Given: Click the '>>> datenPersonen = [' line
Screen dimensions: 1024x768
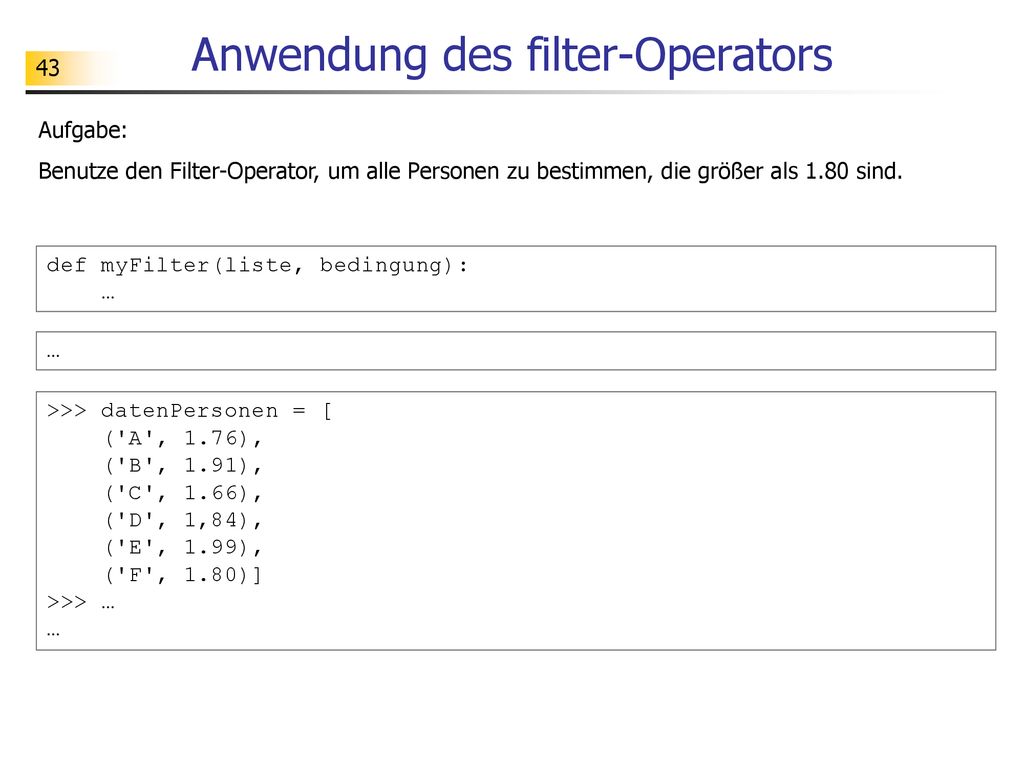Looking at the screenshot, I should [190, 411].
